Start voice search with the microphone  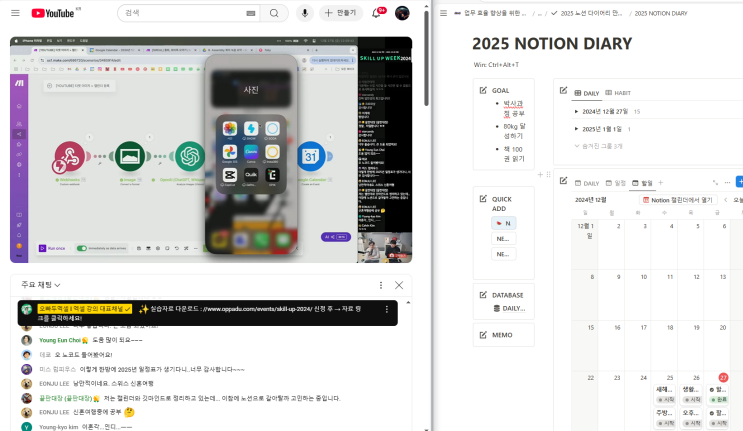pyautogui.click(x=305, y=13)
